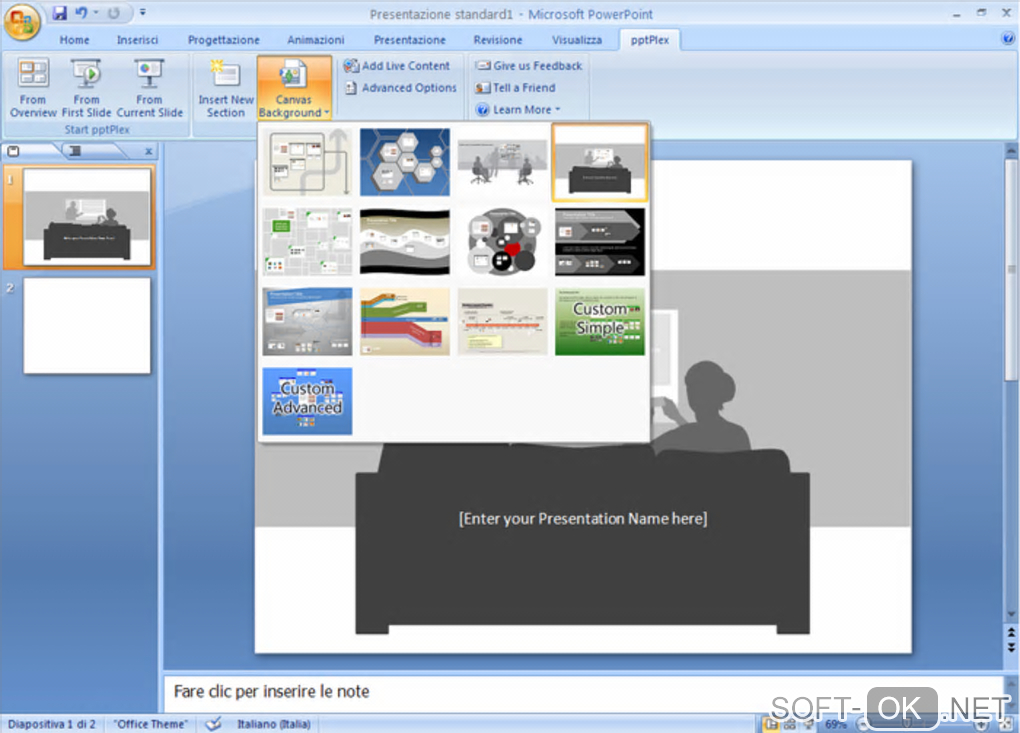Click the vertical scrollbar down arrow
1020x733 pixels.
click(x=1011, y=614)
